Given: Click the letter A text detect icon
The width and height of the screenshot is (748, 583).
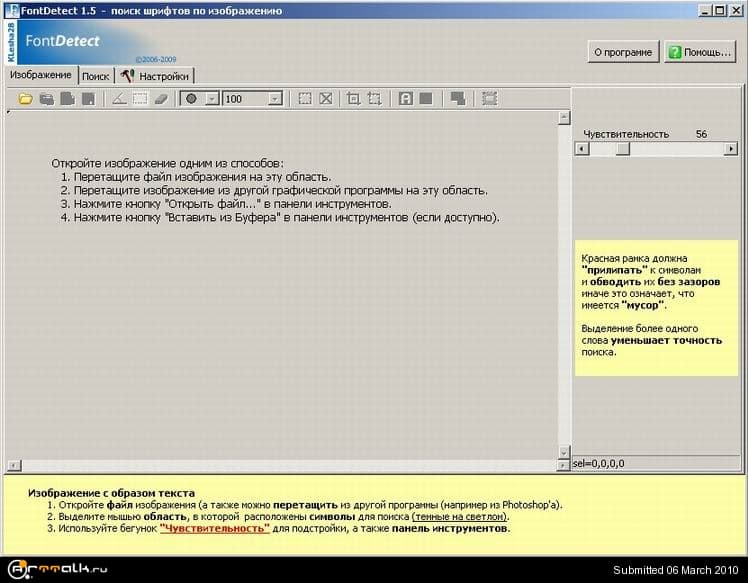Looking at the screenshot, I should 405,99.
